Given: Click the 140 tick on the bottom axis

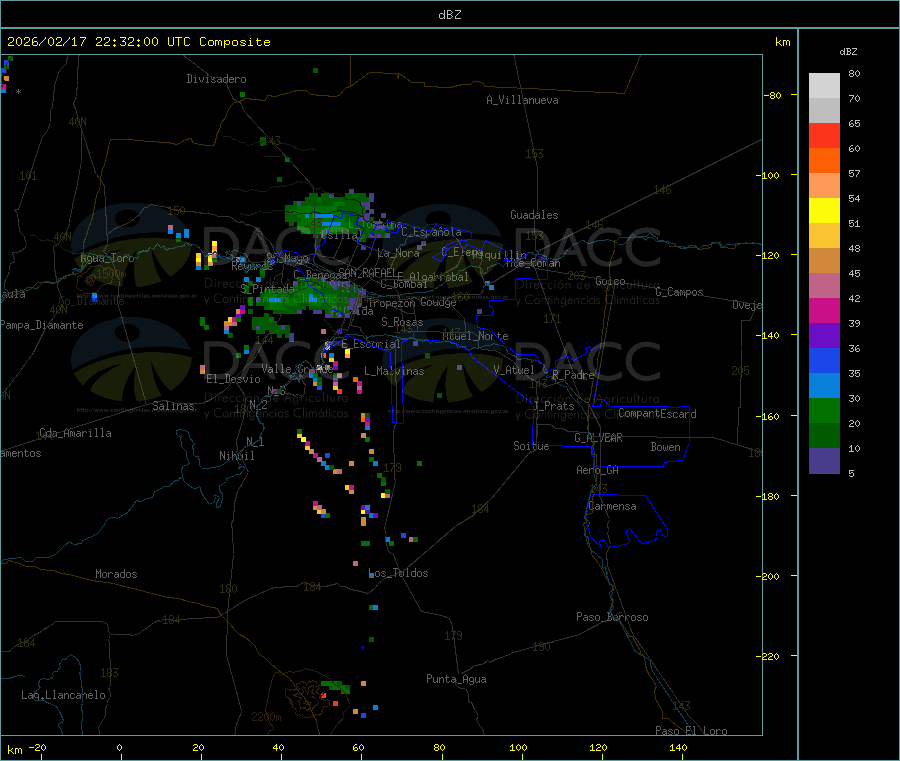Looking at the screenshot, I should pos(678,747).
